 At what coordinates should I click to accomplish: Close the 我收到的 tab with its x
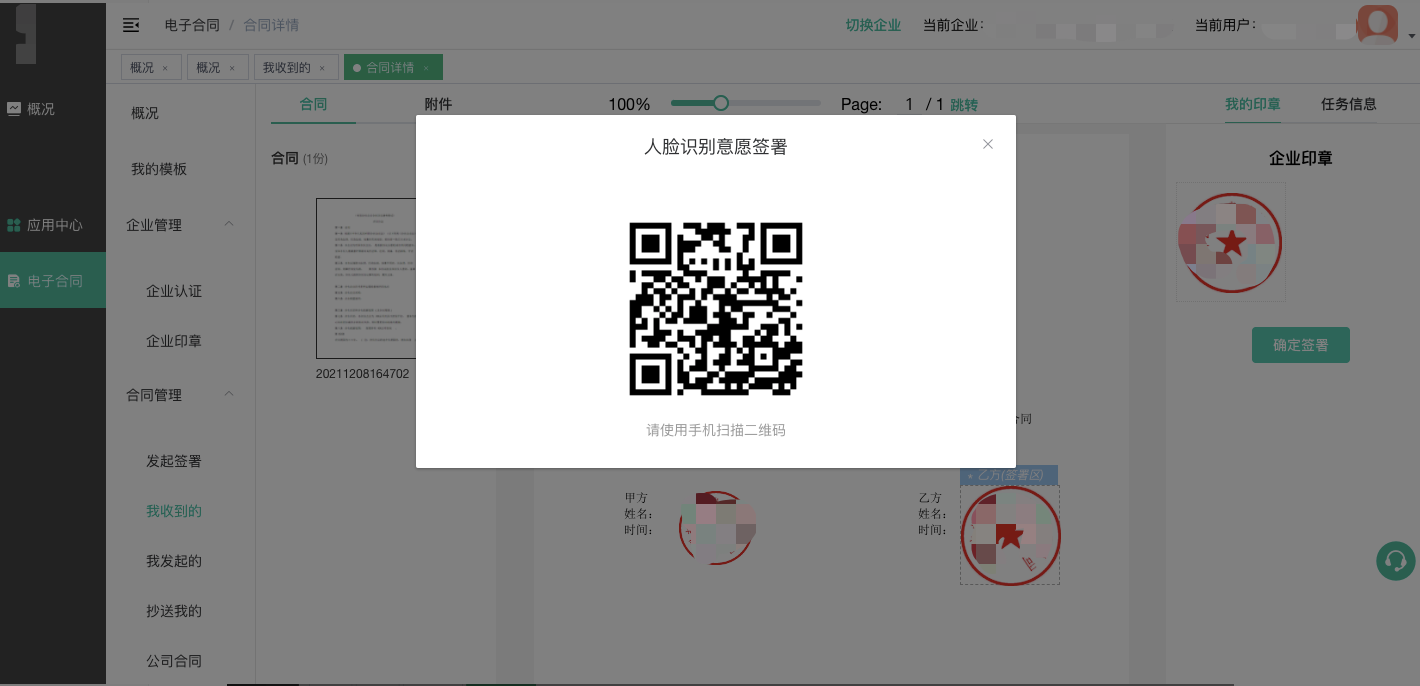(322, 68)
